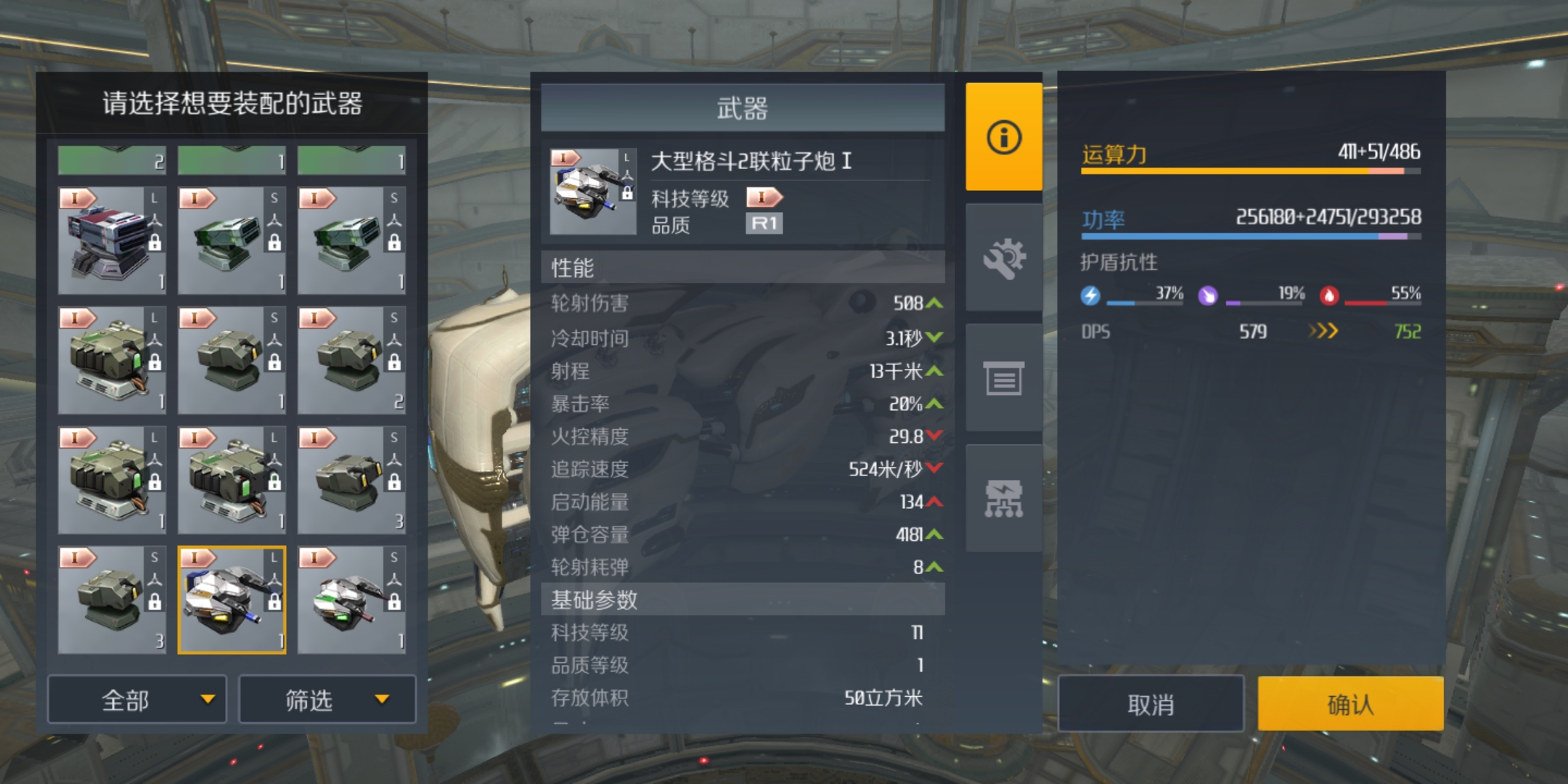Image resolution: width=1568 pixels, height=784 pixels.
Task: Open the circuit module tab icon
Action: click(1004, 498)
